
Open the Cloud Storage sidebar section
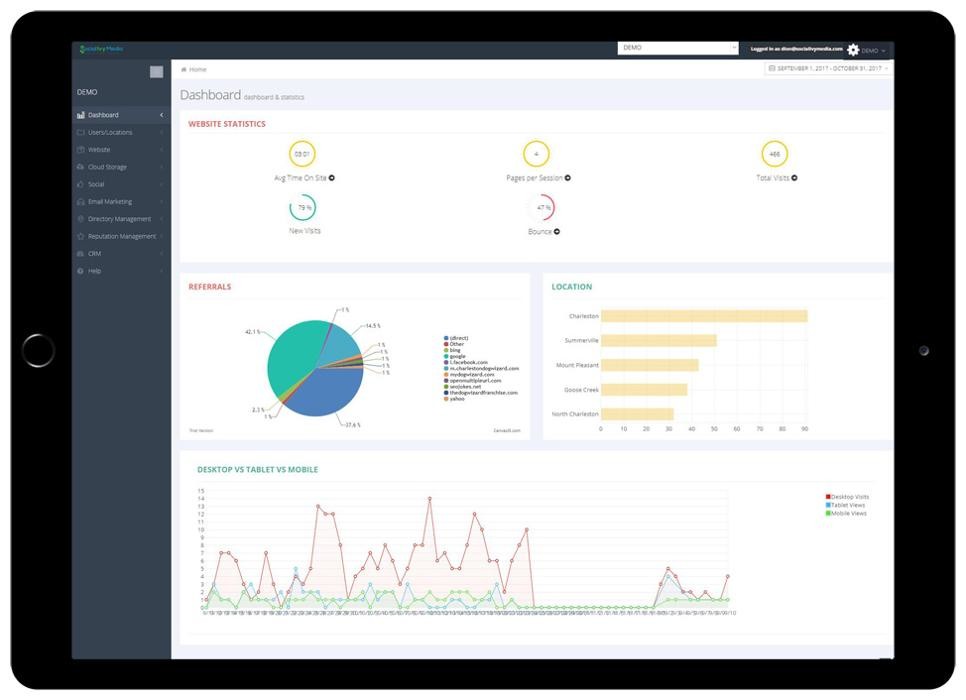107,167
